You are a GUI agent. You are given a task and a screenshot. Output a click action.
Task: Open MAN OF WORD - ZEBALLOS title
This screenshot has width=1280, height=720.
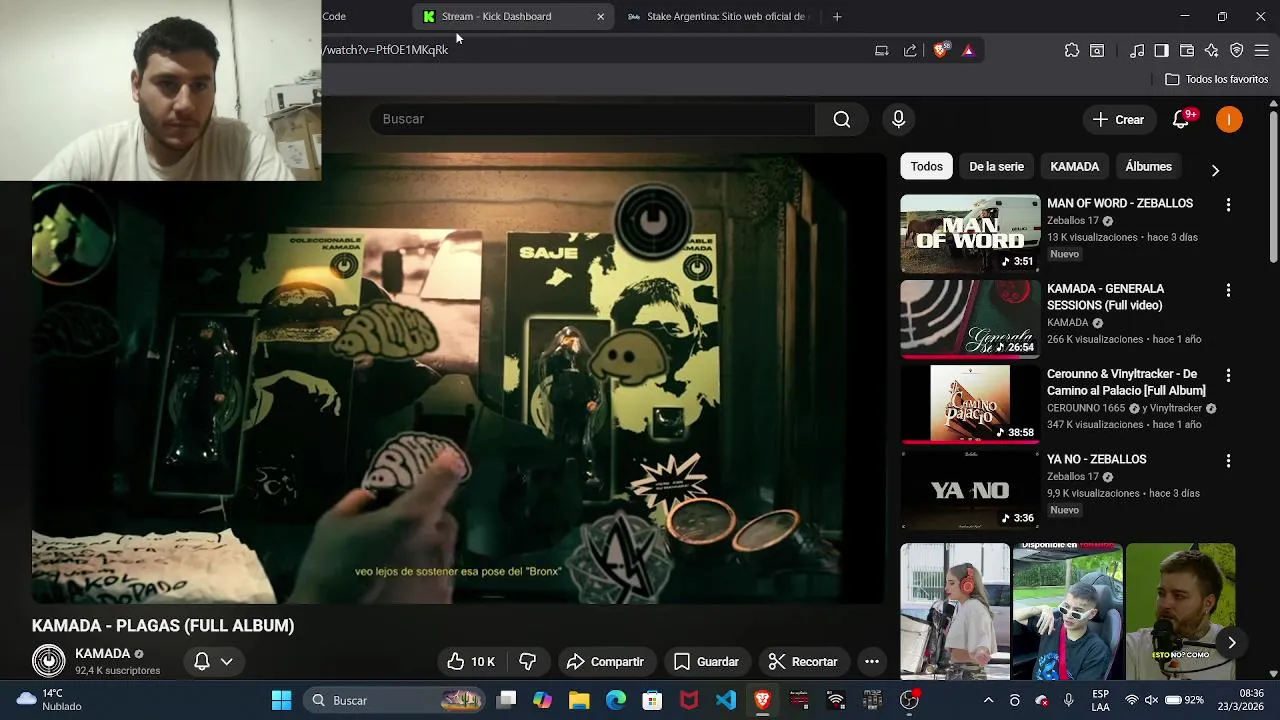[x=1120, y=203]
